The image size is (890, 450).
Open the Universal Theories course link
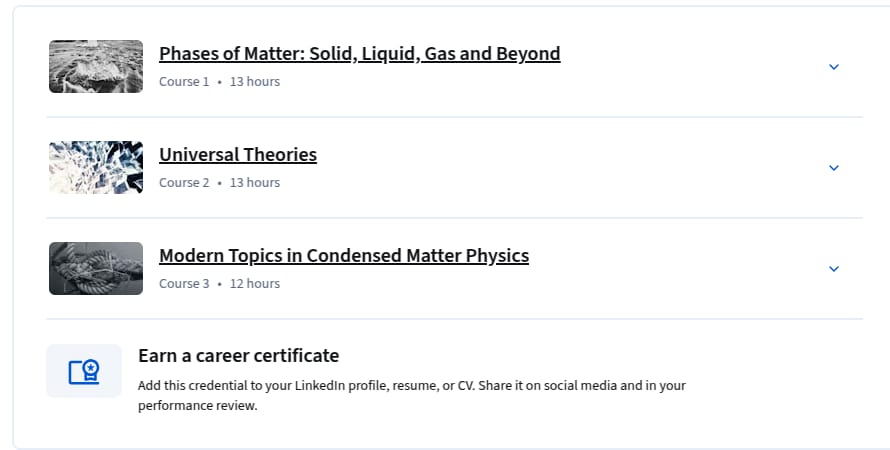pyautogui.click(x=238, y=154)
